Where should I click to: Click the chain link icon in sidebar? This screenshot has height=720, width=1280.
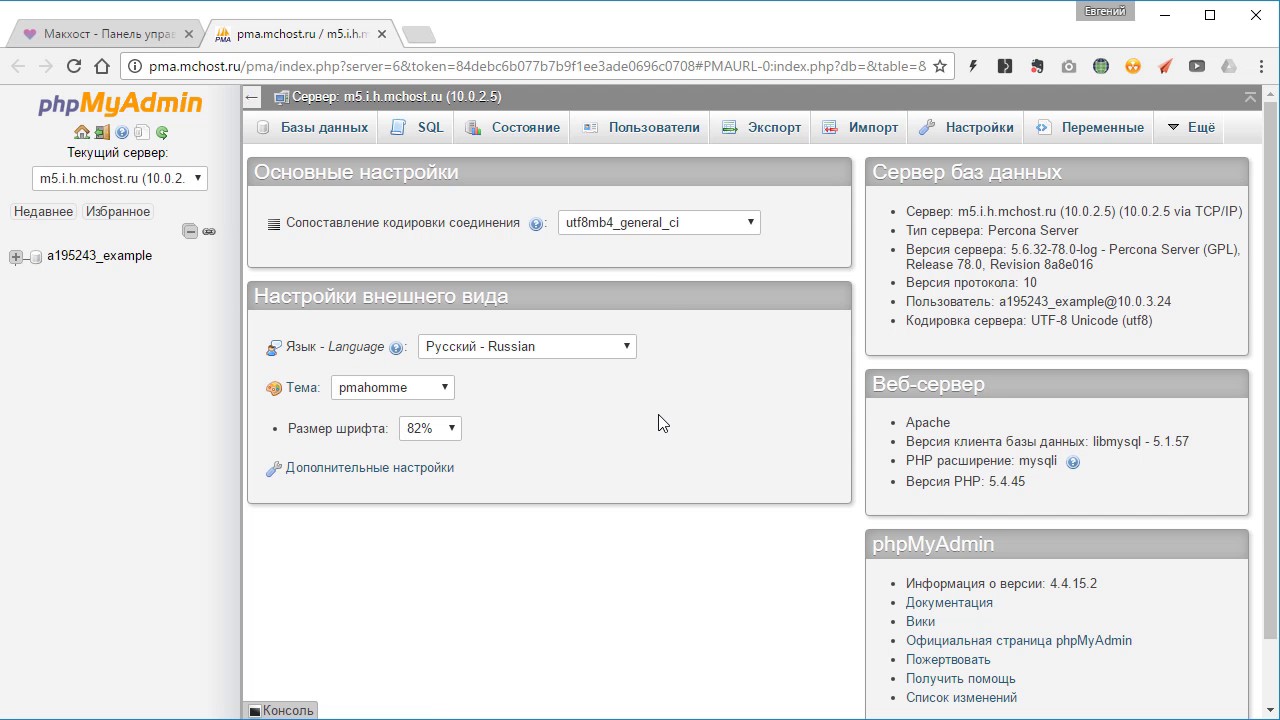click(209, 231)
